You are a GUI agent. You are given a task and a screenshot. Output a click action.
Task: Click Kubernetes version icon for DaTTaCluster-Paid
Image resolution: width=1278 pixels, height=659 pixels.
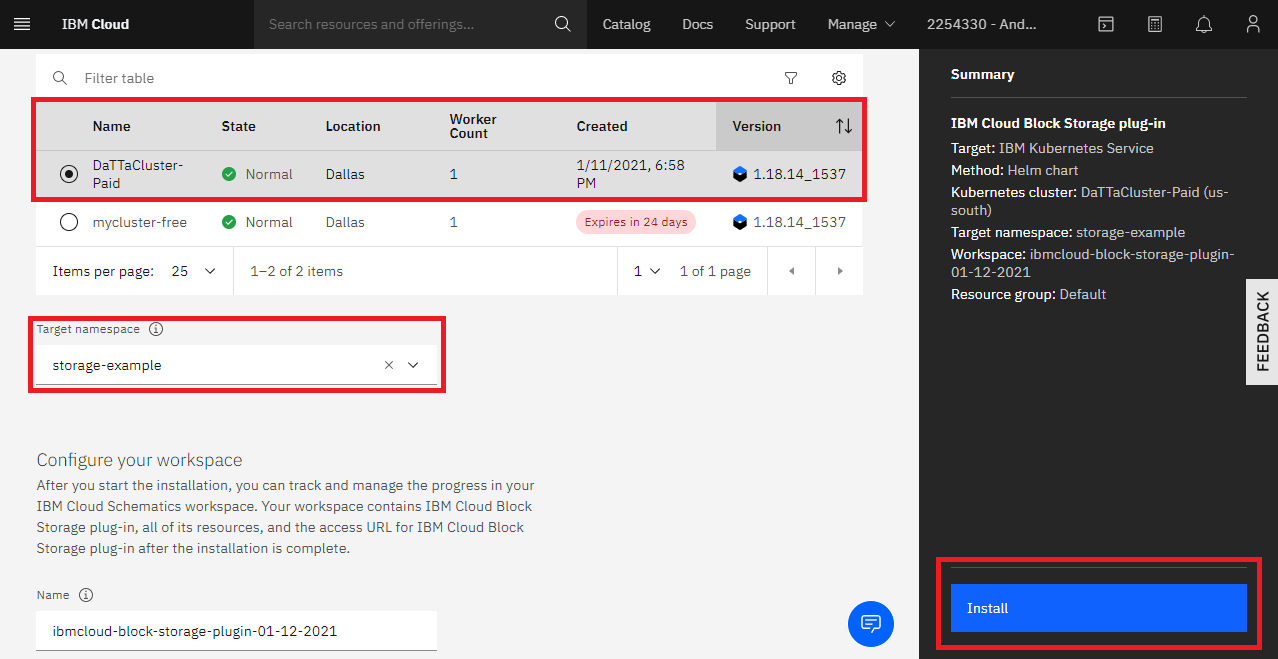point(740,174)
